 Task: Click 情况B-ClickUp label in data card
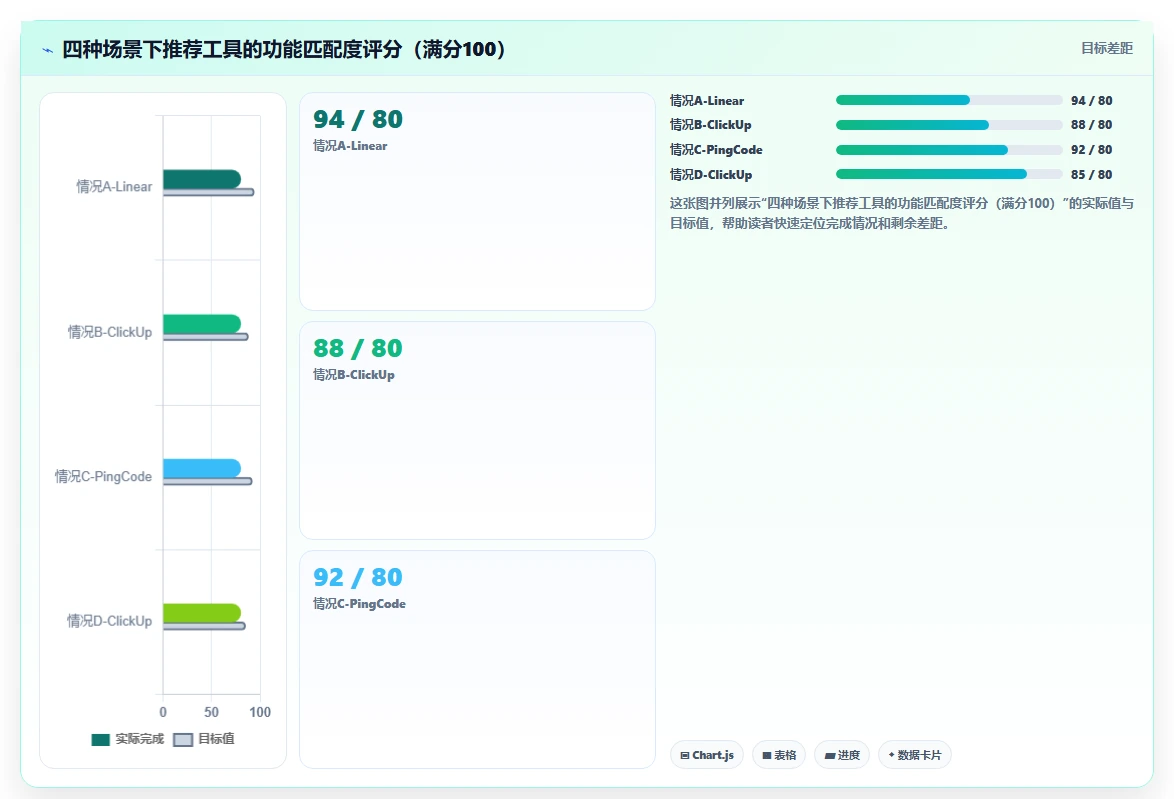point(353,374)
